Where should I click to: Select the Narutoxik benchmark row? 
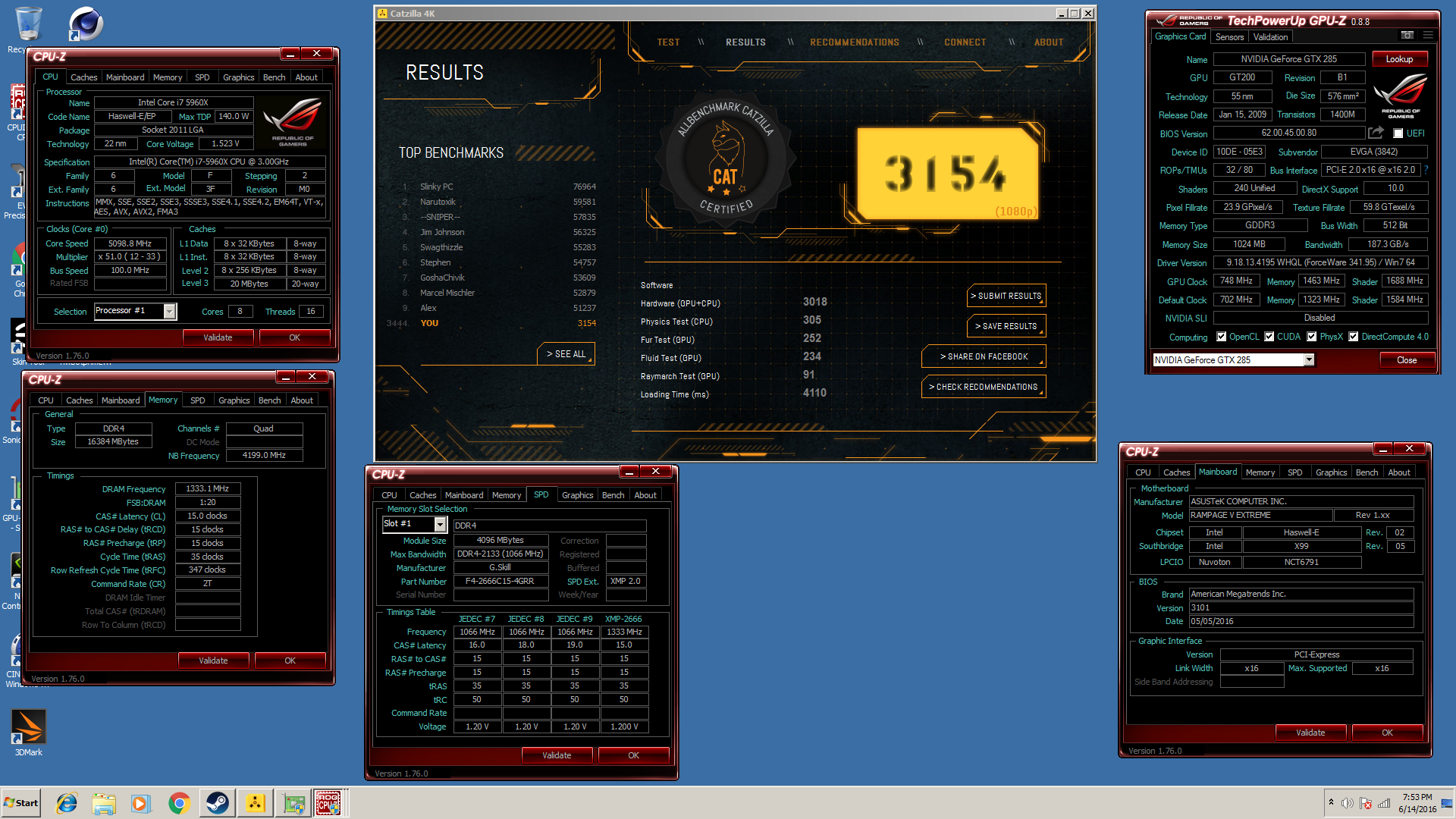point(499,202)
